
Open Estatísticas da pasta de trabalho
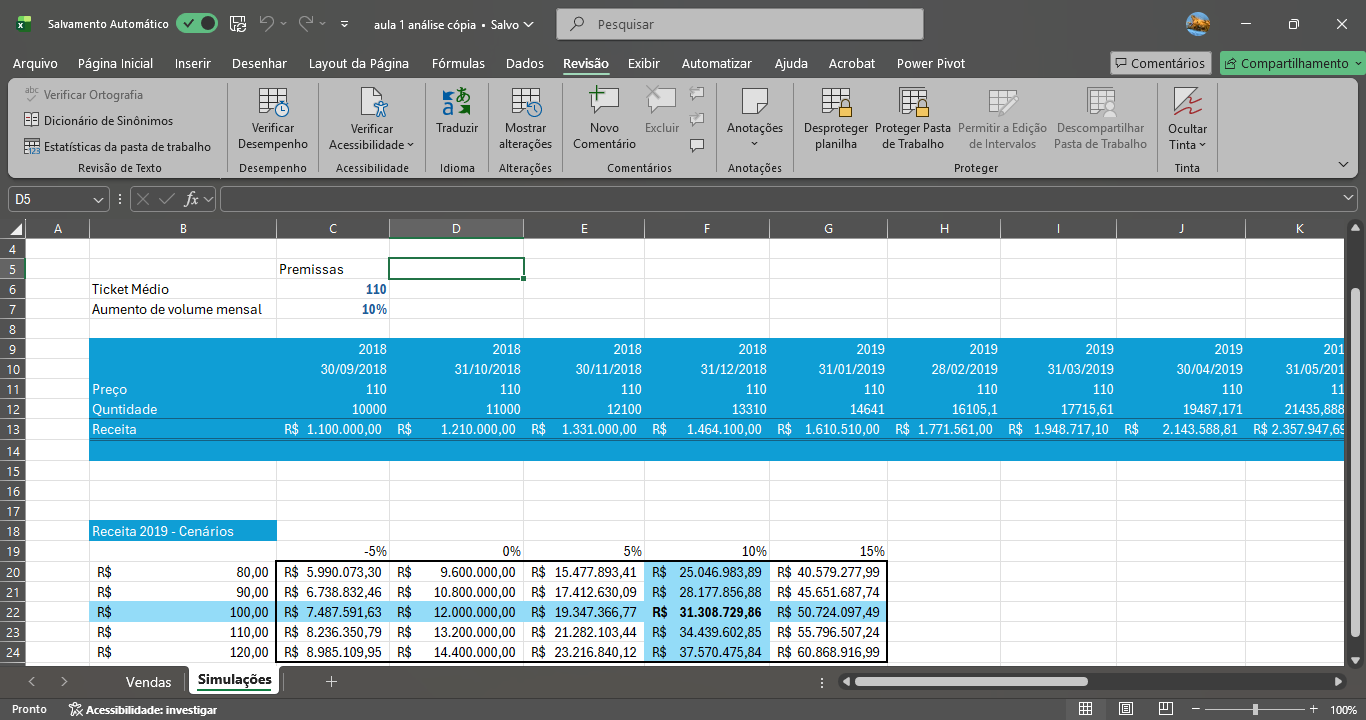click(117, 146)
